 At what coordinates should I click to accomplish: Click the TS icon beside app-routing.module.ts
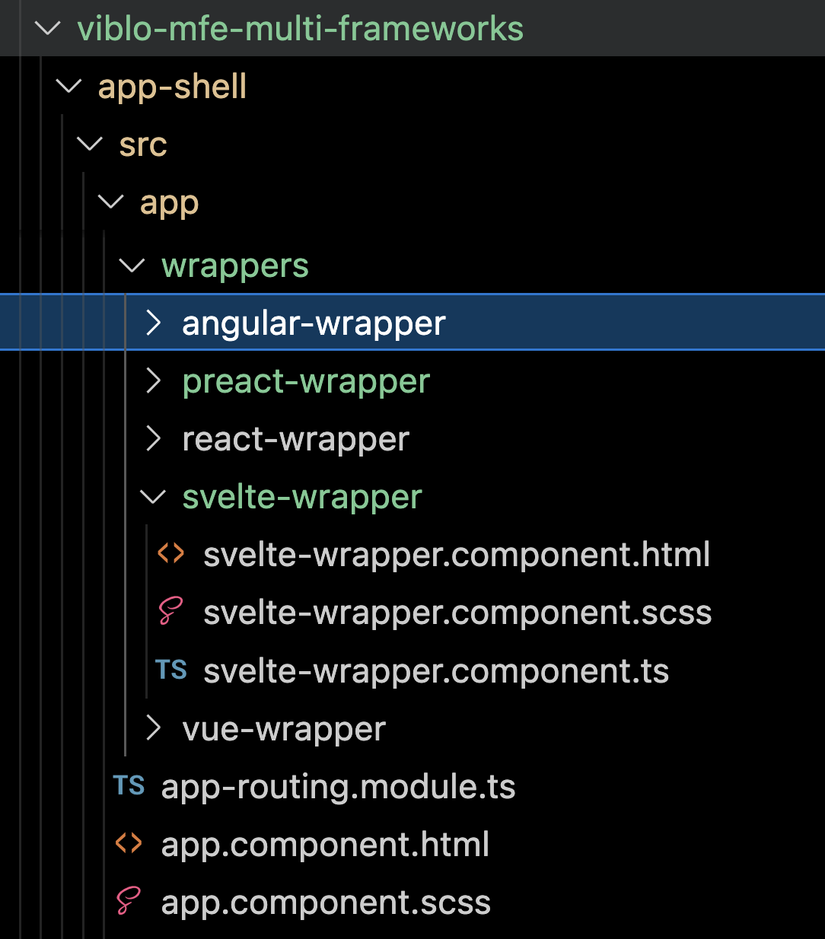pyautogui.click(x=128, y=786)
